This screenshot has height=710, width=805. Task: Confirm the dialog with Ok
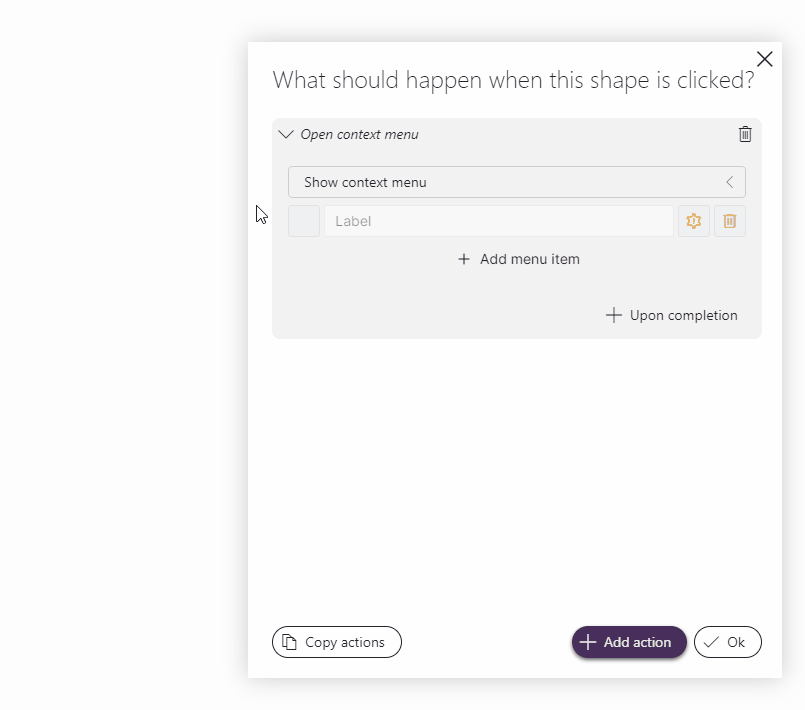(727, 642)
